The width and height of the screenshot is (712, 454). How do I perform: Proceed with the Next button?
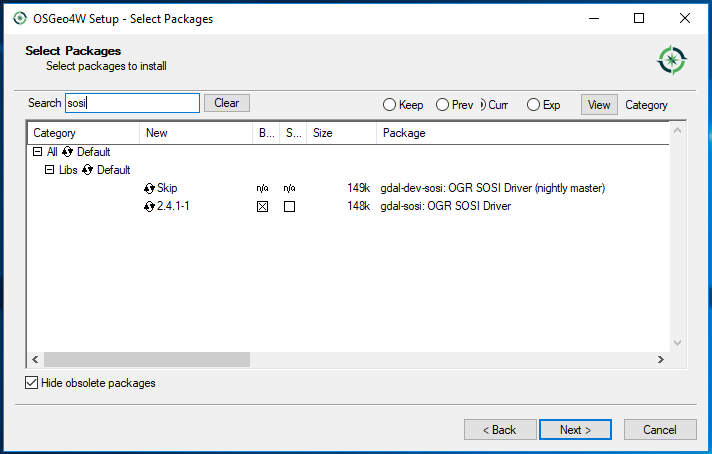575,429
